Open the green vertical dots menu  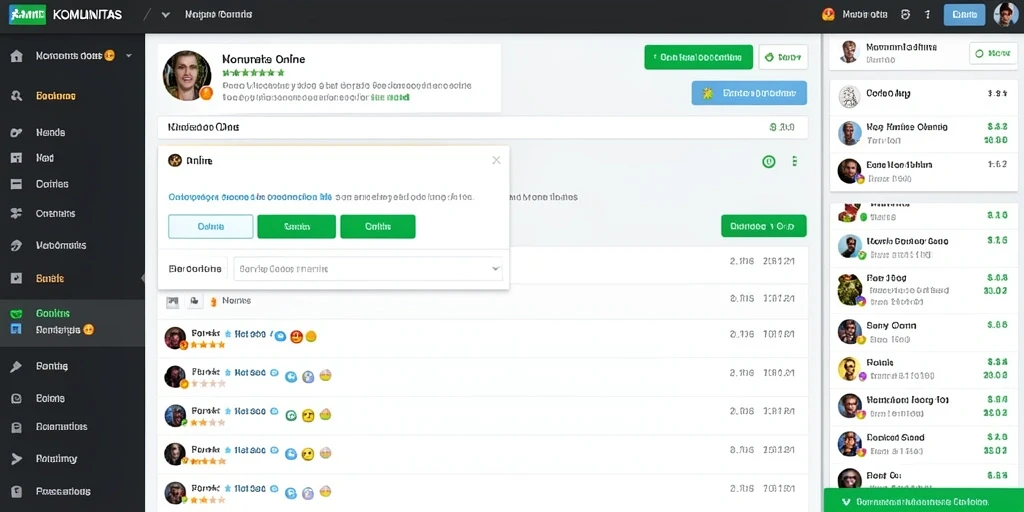tap(795, 161)
